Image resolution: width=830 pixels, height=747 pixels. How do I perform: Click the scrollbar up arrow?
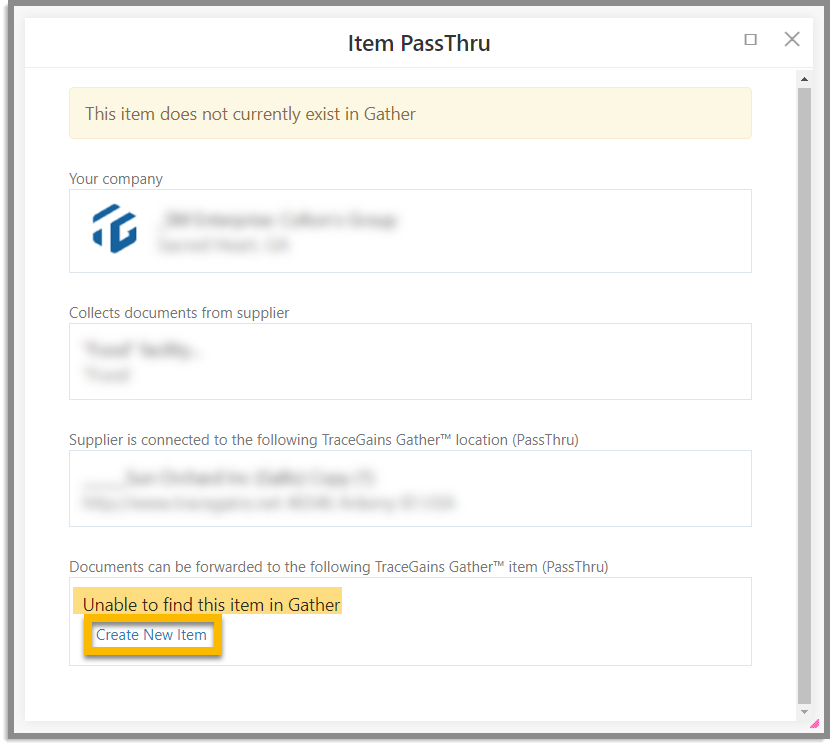(x=805, y=79)
